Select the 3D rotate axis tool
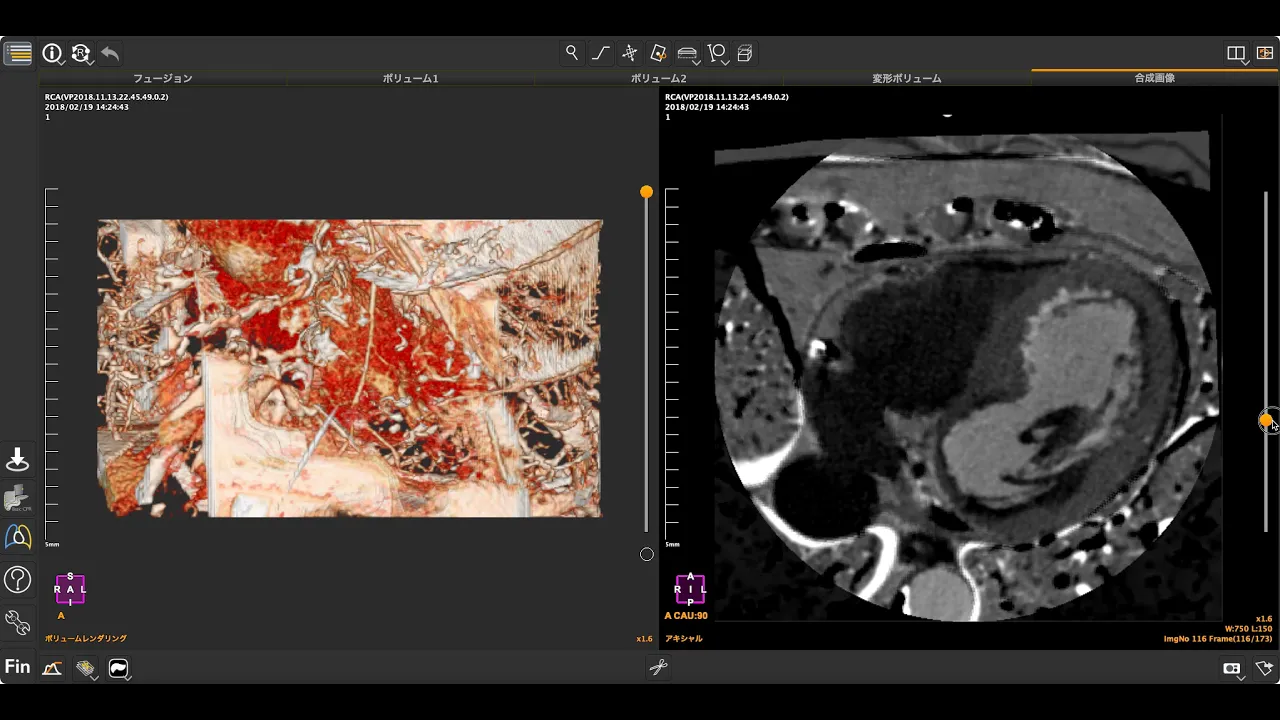The height and width of the screenshot is (720, 1280). pyautogui.click(x=629, y=53)
